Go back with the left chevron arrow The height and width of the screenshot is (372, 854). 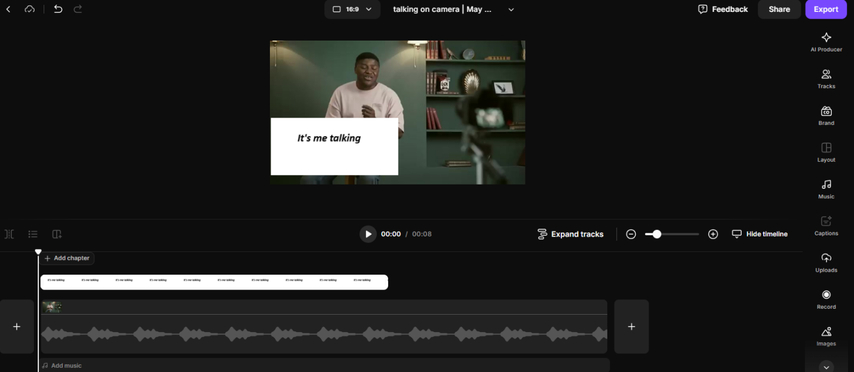tap(8, 9)
